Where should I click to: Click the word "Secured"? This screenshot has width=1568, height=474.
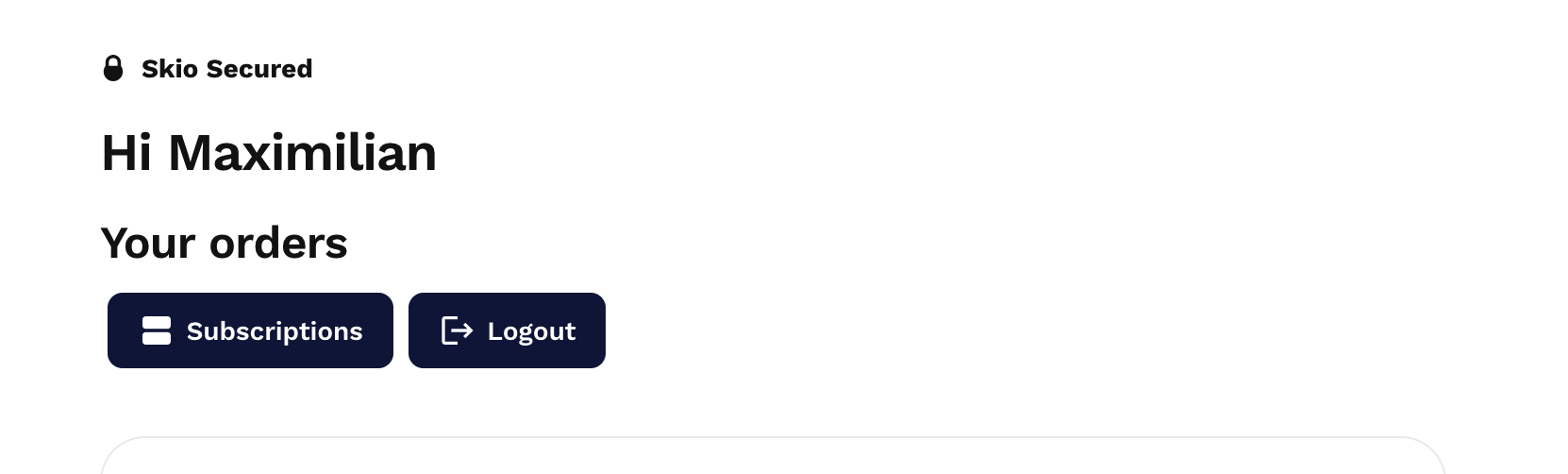point(259,69)
